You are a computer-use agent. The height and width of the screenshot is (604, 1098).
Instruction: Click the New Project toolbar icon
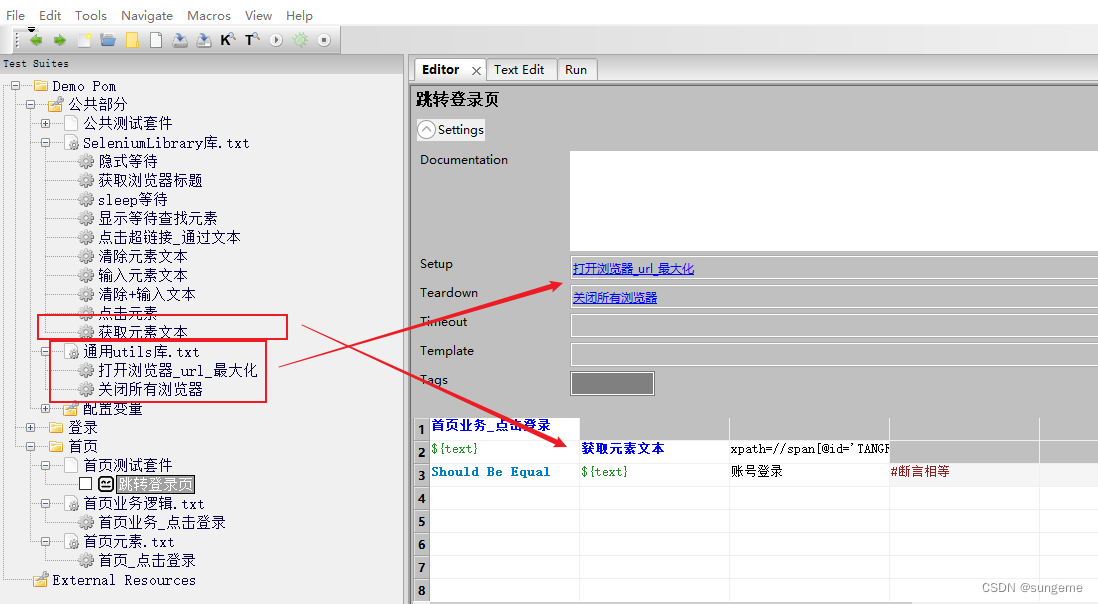tap(84, 41)
